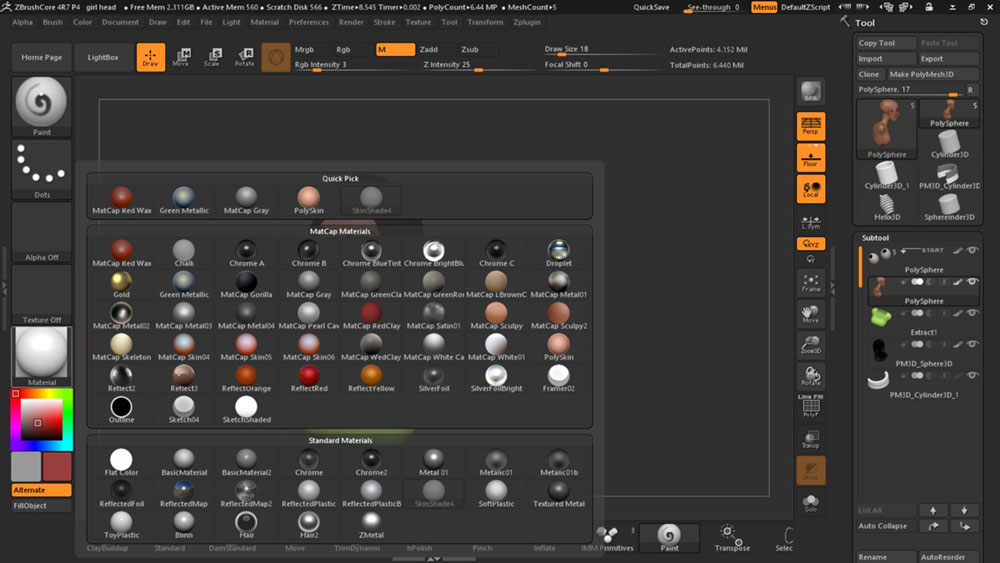
Task: Open the current PolySphere tool thumbnail
Action: point(886,129)
